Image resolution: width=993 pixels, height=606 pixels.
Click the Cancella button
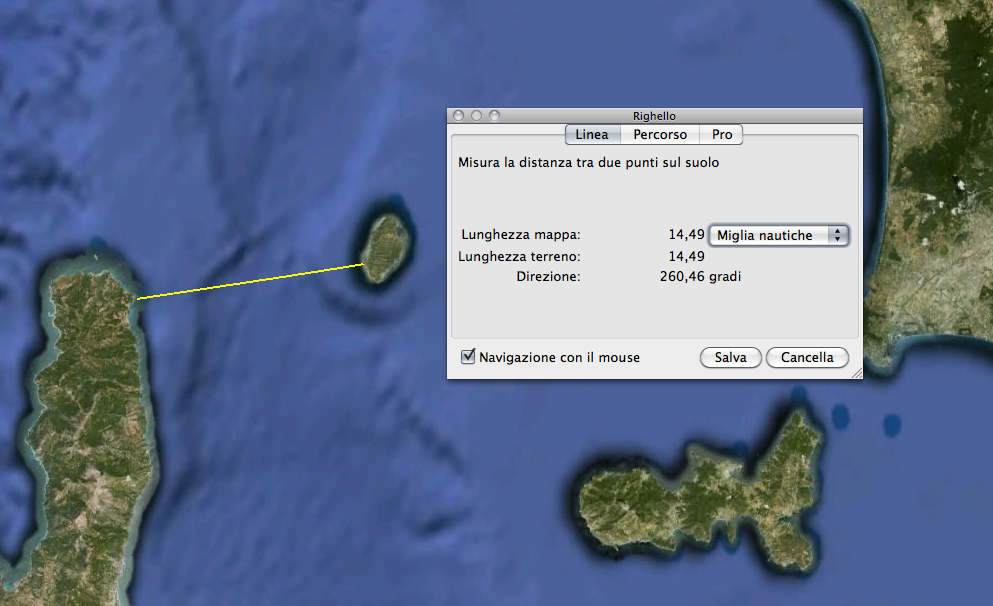(807, 357)
